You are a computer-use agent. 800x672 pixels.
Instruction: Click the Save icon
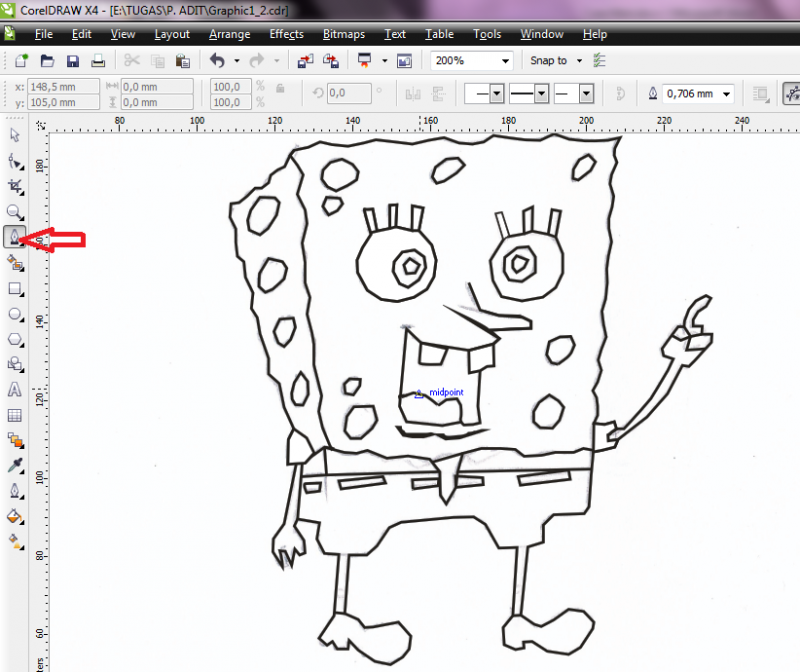(72, 61)
